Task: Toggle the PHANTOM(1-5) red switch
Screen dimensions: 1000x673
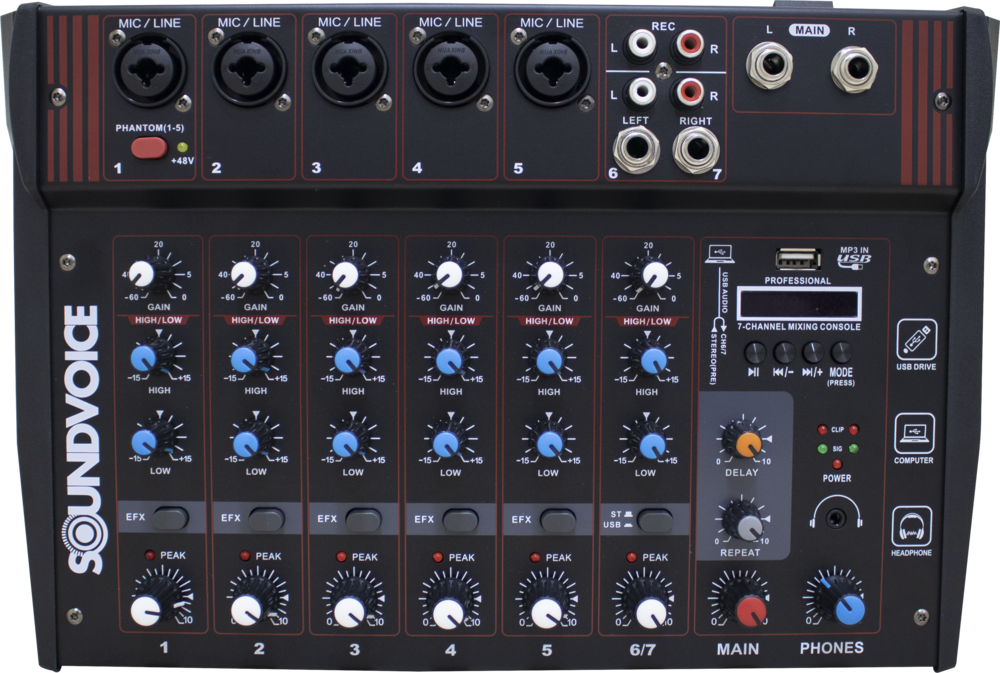Action: click(x=149, y=148)
